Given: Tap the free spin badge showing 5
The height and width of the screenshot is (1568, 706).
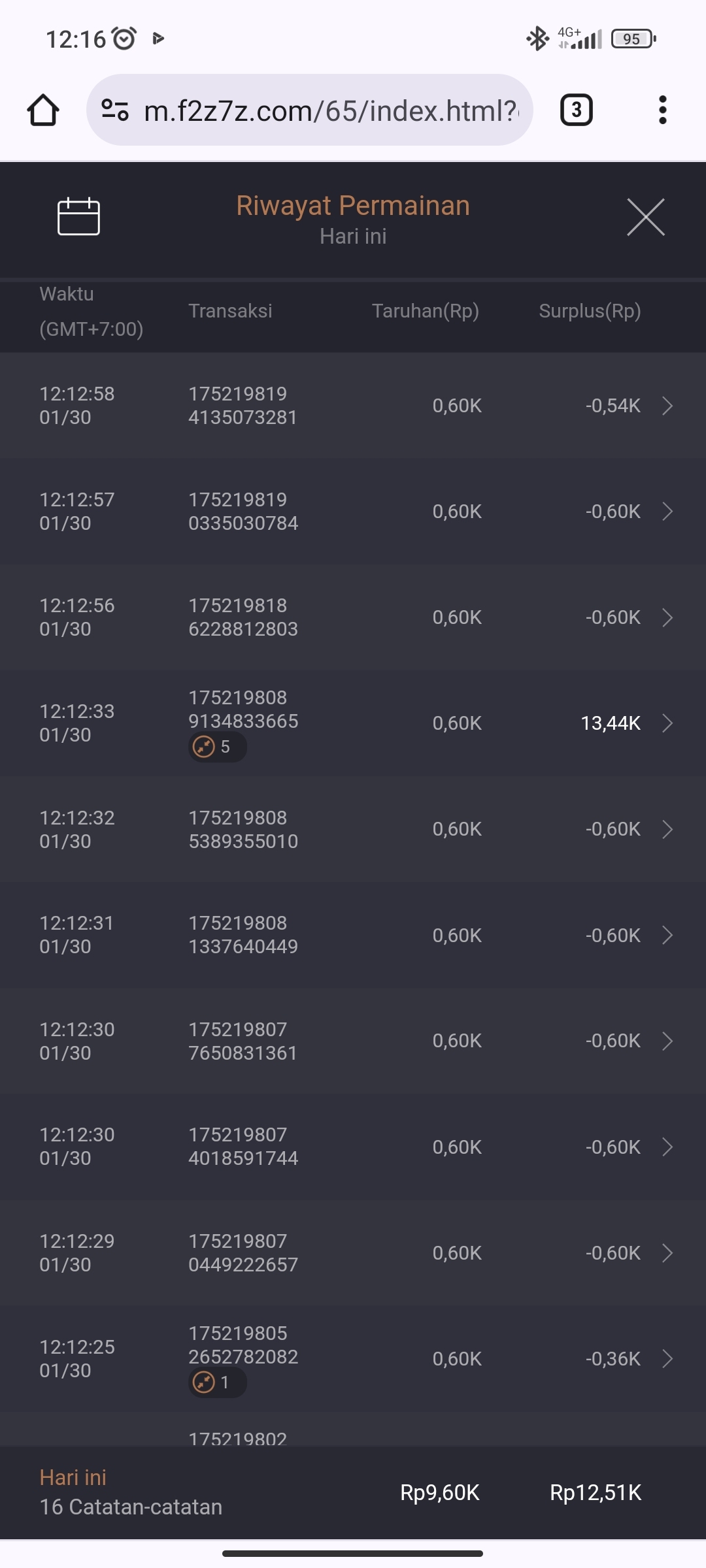Looking at the screenshot, I should (217, 747).
